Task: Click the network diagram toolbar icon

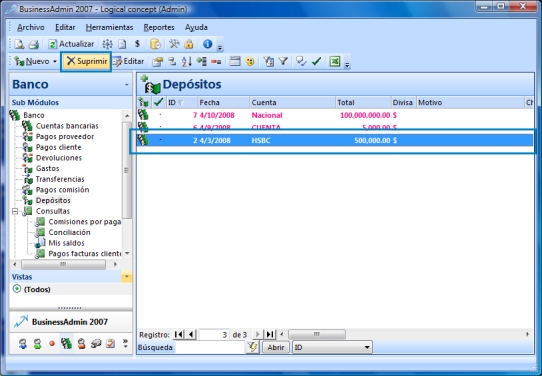Action: (108, 44)
